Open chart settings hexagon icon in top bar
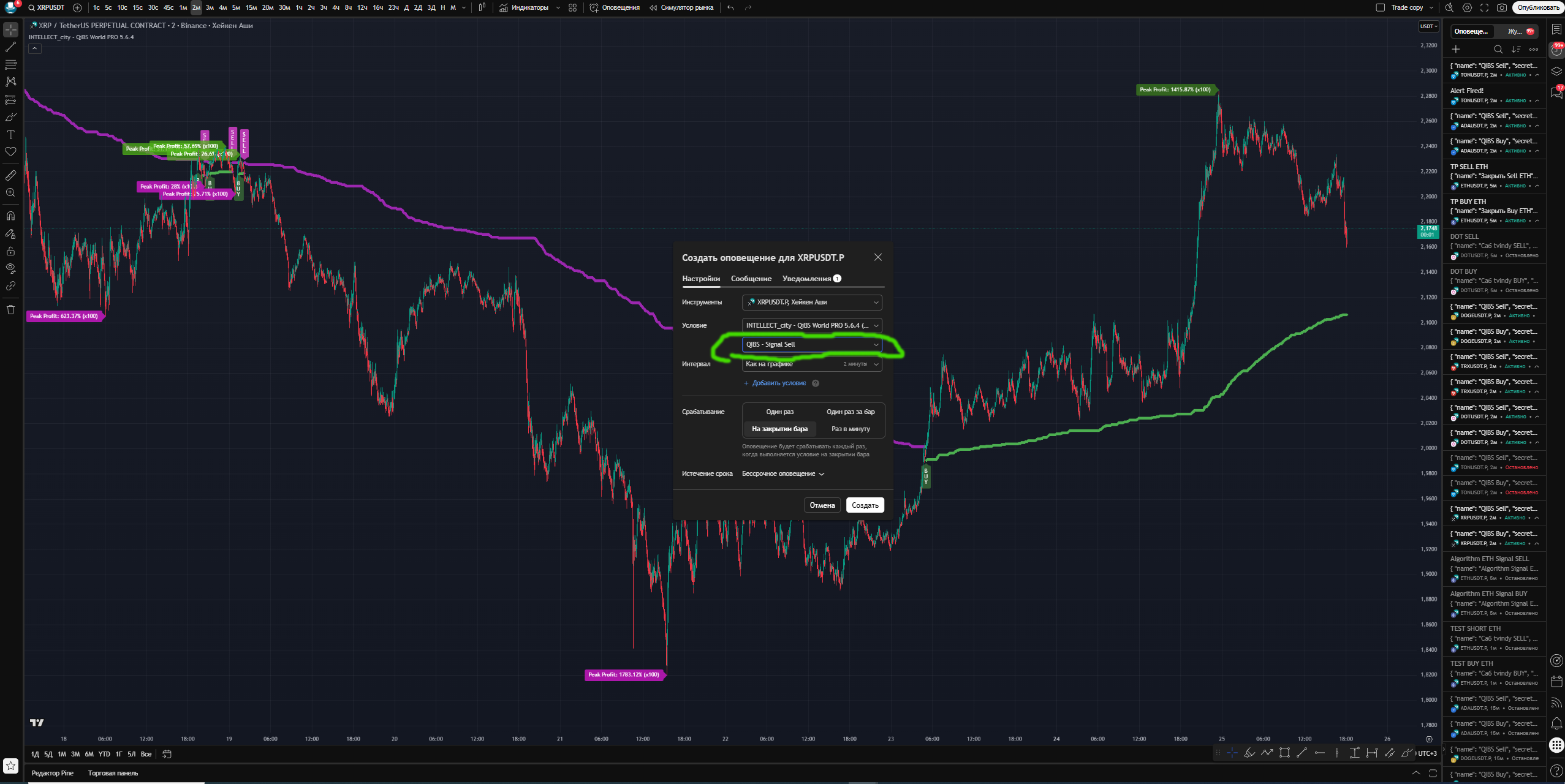 tap(1467, 7)
